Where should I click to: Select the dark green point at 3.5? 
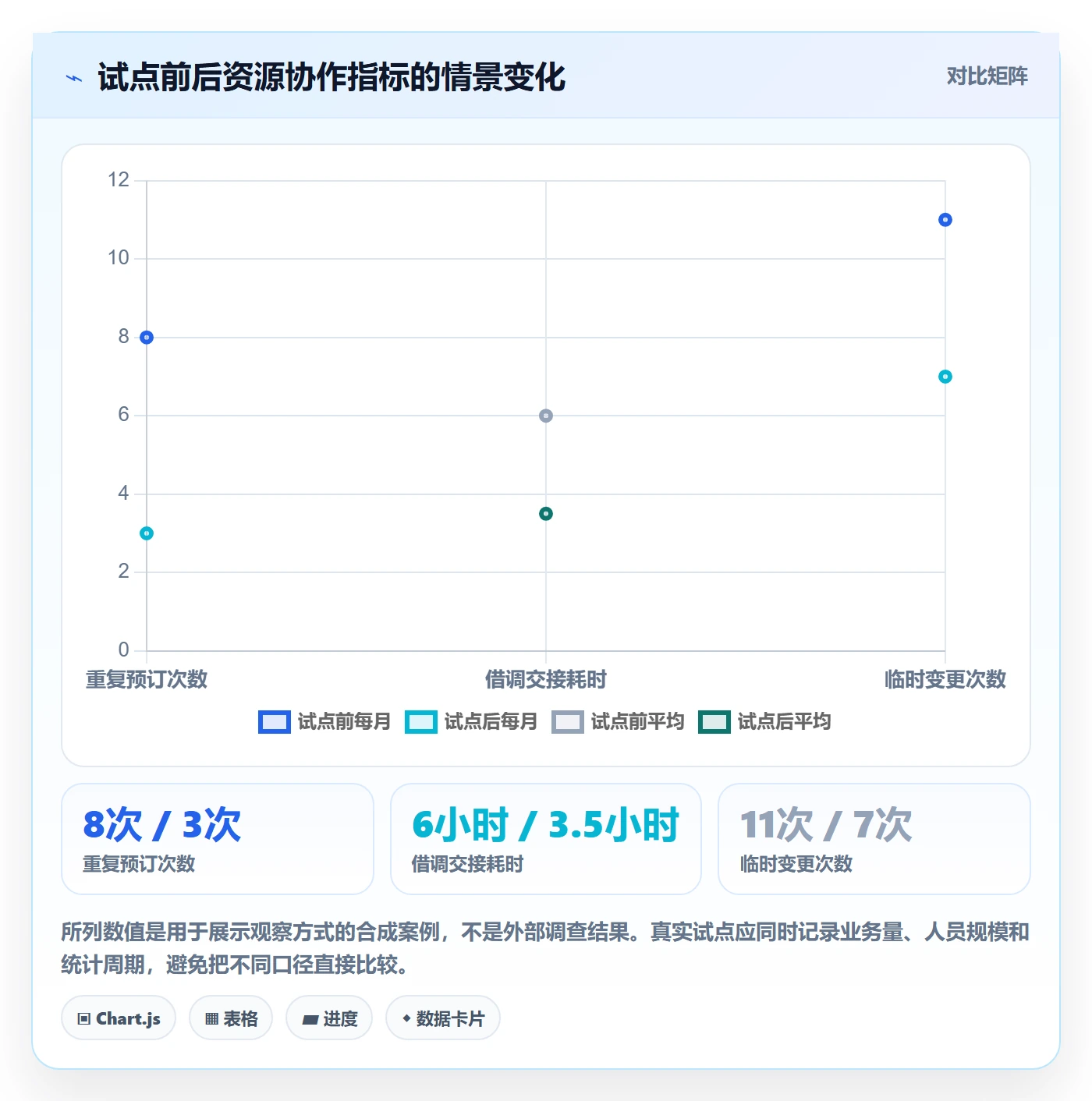(546, 514)
